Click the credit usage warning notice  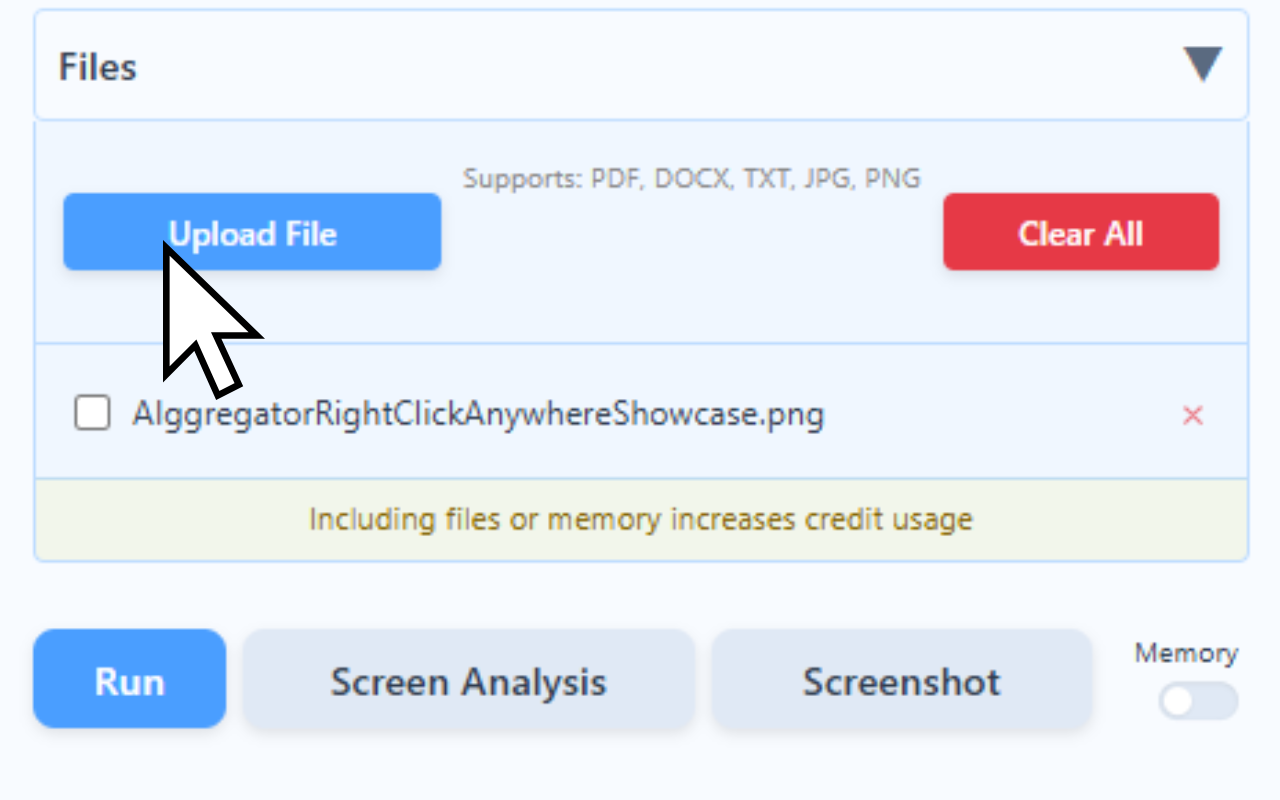pyautogui.click(x=640, y=520)
